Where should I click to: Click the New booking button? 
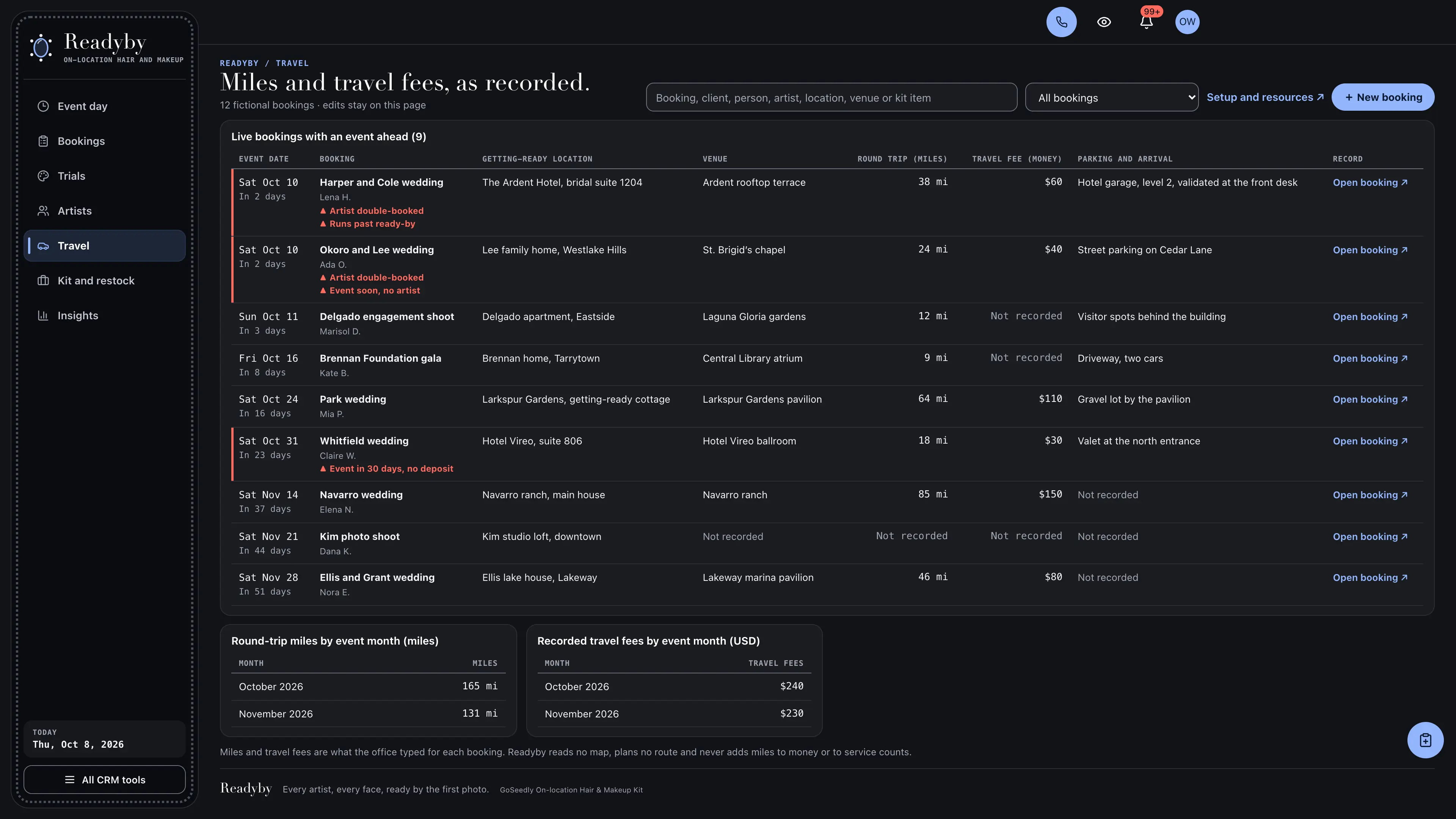click(1382, 97)
